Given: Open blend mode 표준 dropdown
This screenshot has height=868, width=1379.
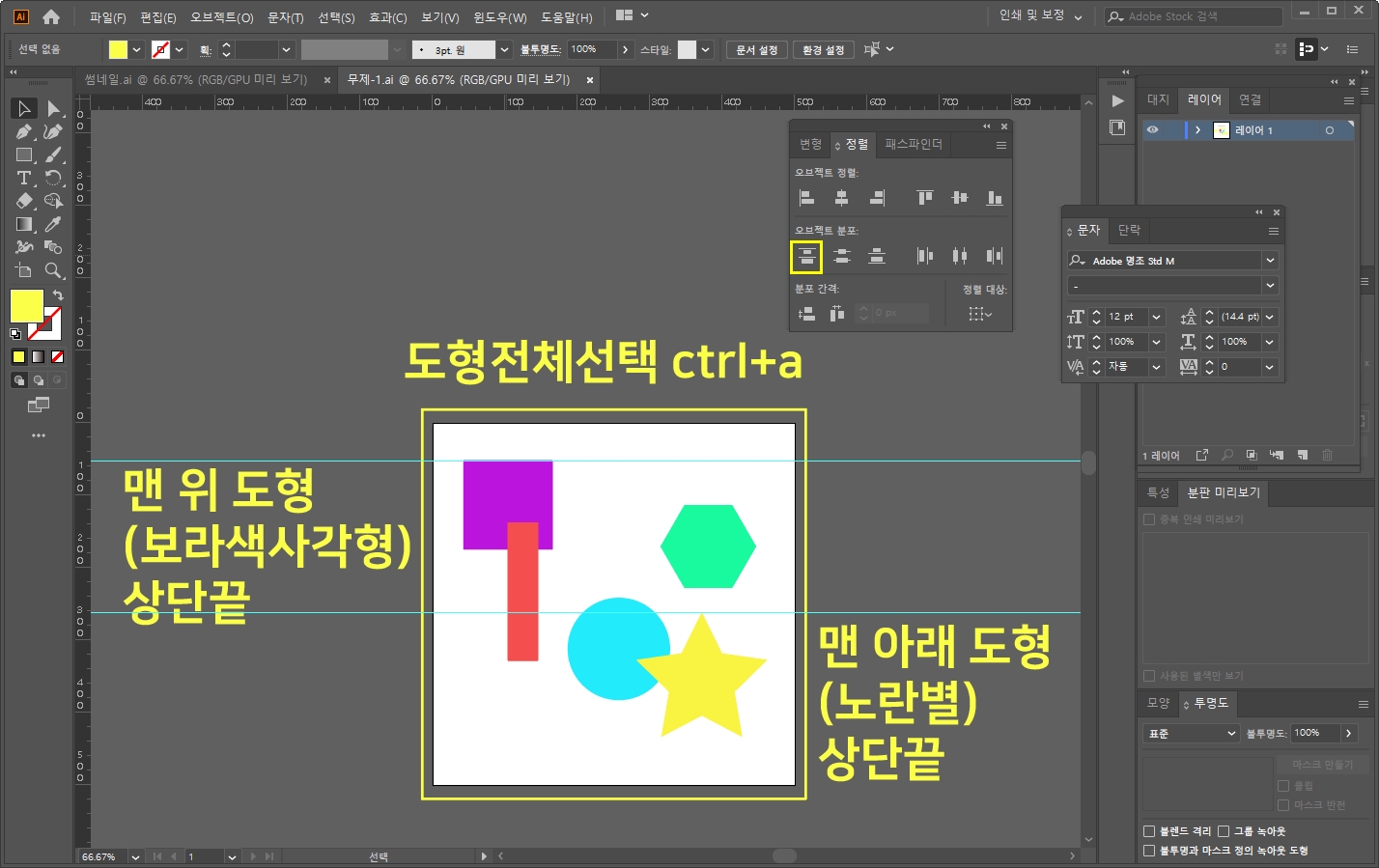Looking at the screenshot, I should coord(1192,734).
